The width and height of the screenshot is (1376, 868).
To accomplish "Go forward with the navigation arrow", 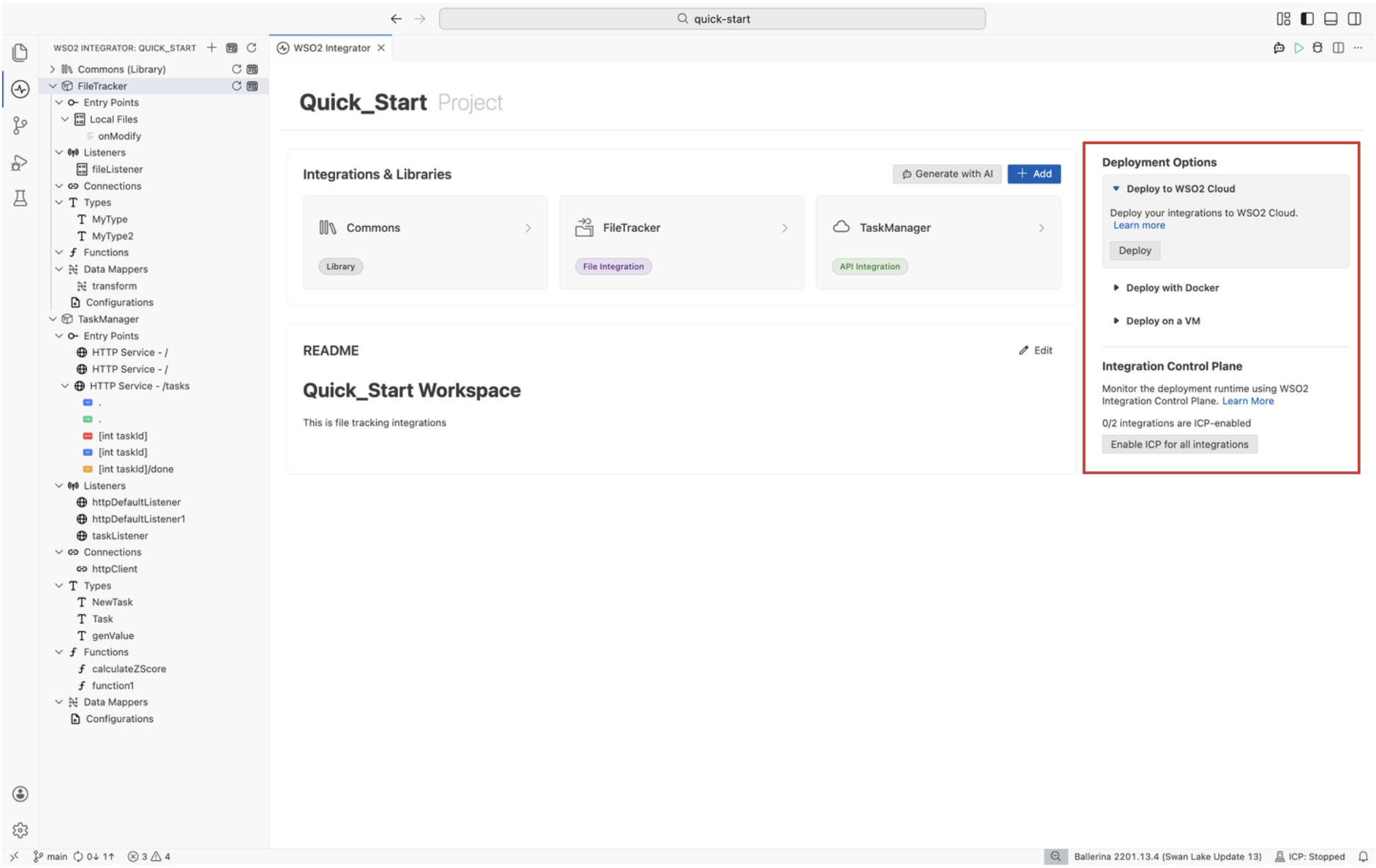I will (x=420, y=19).
